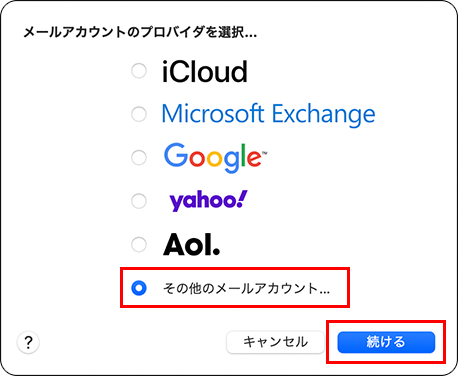Click the word Exchange in the provider list
This screenshot has width=458, height=376.
pyautogui.click(x=324, y=114)
